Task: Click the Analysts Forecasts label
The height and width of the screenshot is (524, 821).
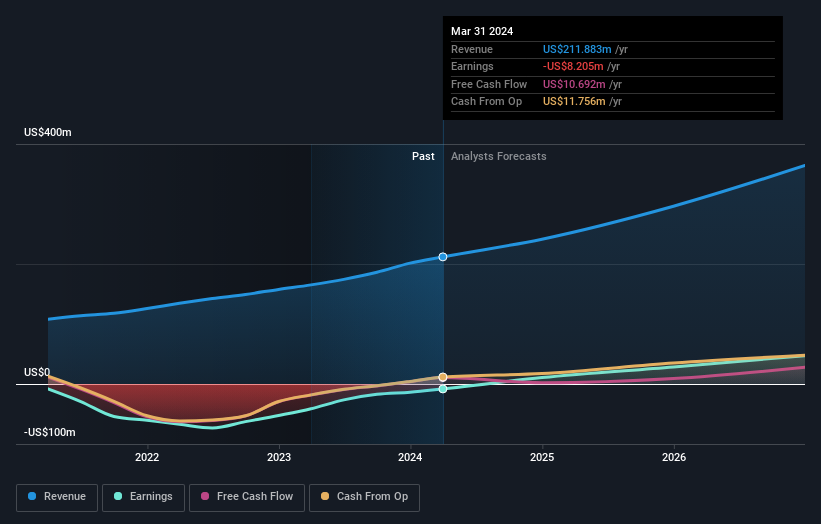Action: pos(498,156)
